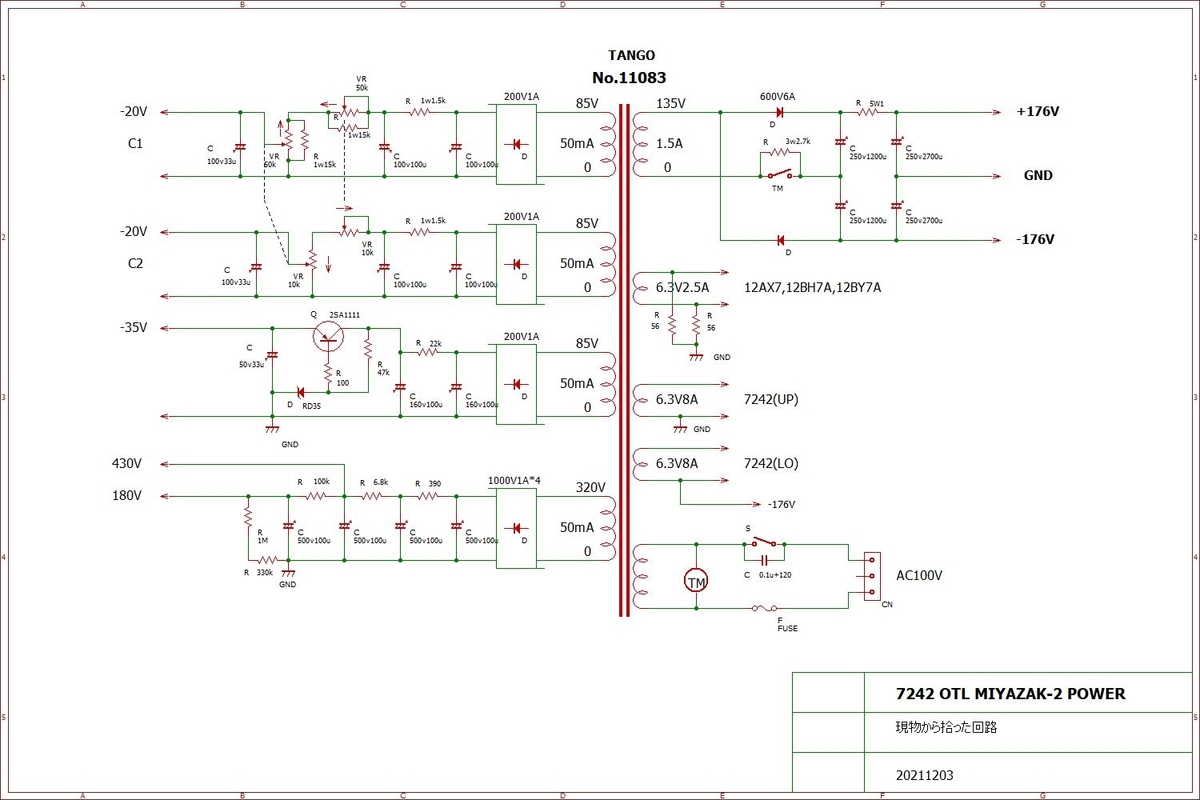Select the 12AX7,12BH7A,12BY7A heater label
The height and width of the screenshot is (800, 1200).
tap(812, 288)
